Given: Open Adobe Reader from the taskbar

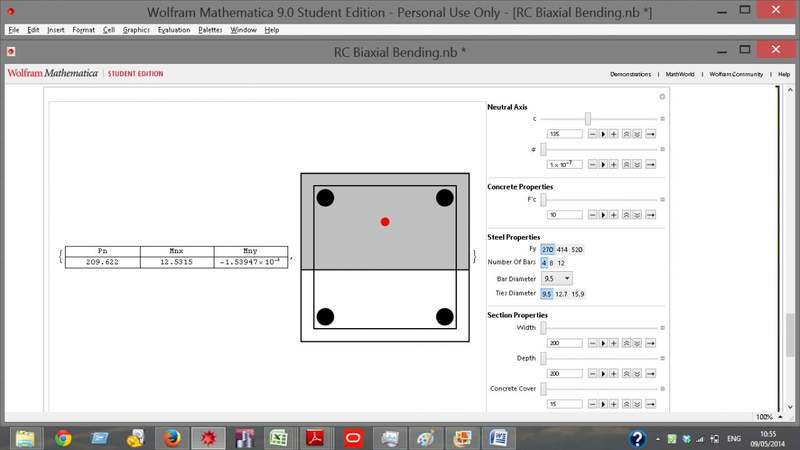Looking at the screenshot, I should point(314,438).
